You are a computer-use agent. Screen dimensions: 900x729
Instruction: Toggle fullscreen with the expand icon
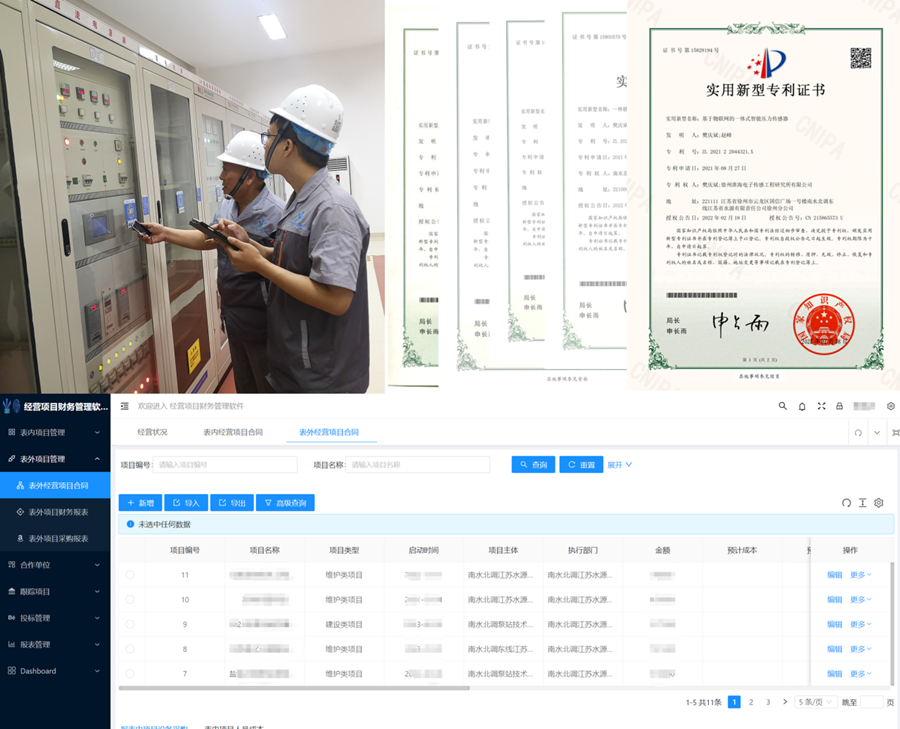(x=821, y=406)
